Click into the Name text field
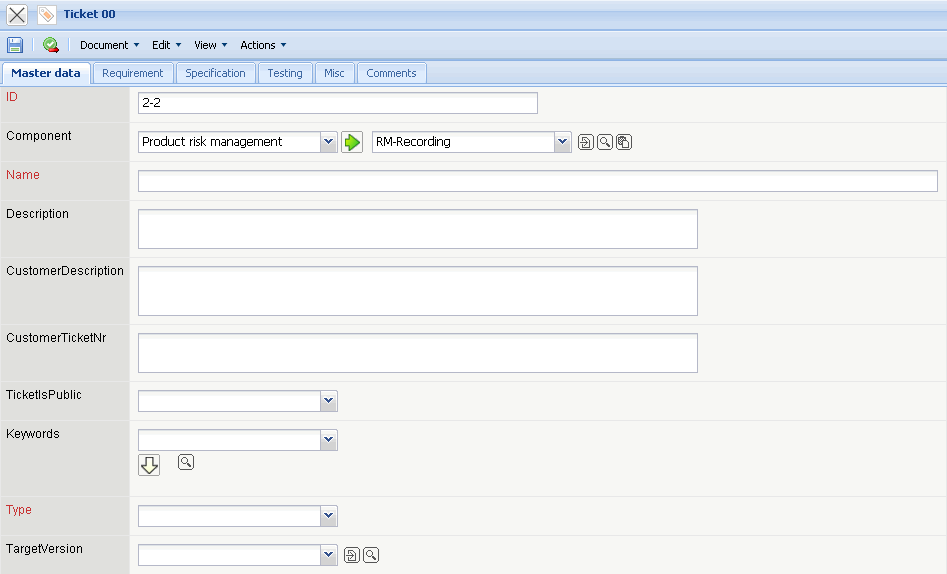Screen dimensions: 947x574 tap(537, 181)
